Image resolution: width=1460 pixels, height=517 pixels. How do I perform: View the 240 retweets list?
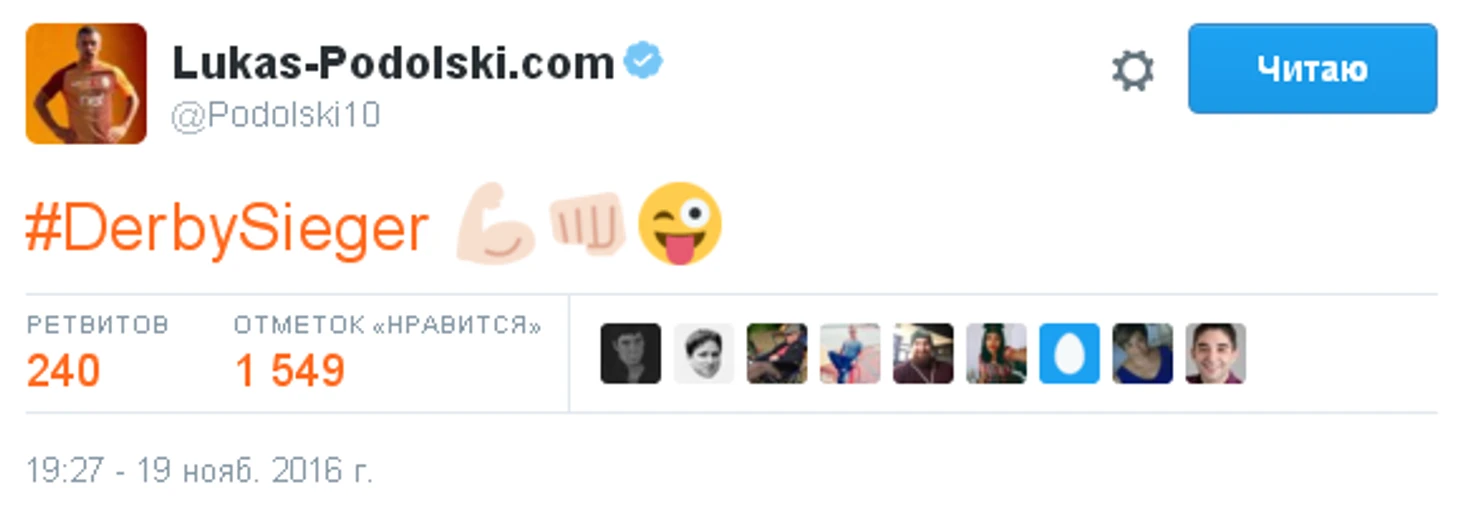[97, 353]
